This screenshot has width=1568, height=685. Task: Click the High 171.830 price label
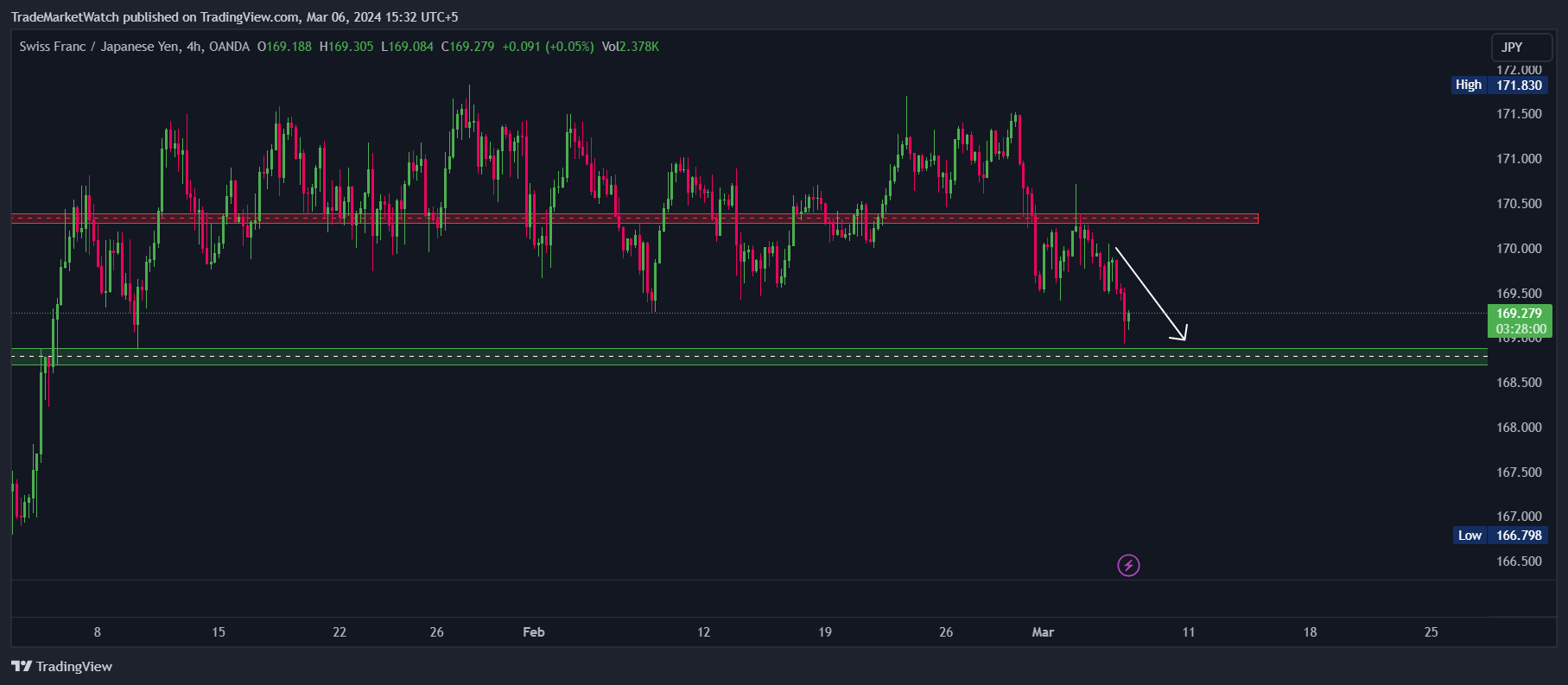point(1498,85)
